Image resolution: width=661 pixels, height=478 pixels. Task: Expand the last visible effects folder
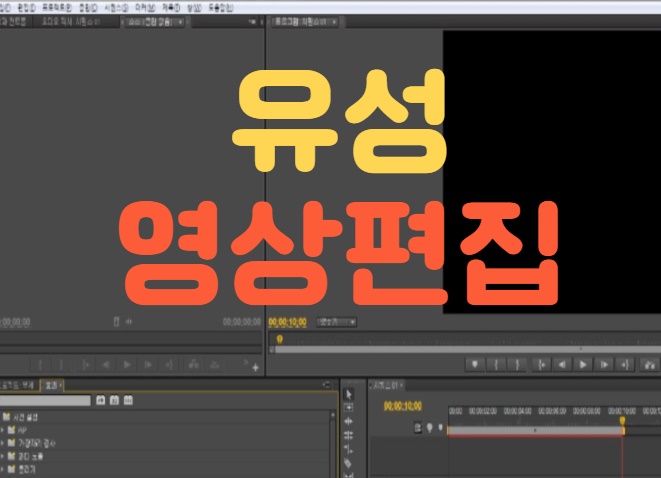(x=3, y=469)
